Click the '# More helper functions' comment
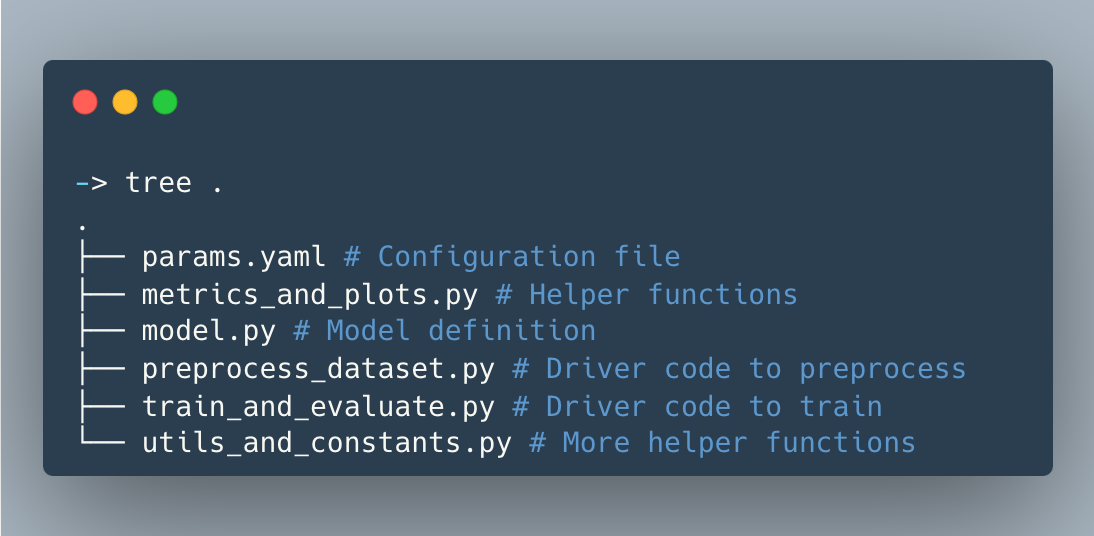1094x536 pixels. [x=722, y=442]
